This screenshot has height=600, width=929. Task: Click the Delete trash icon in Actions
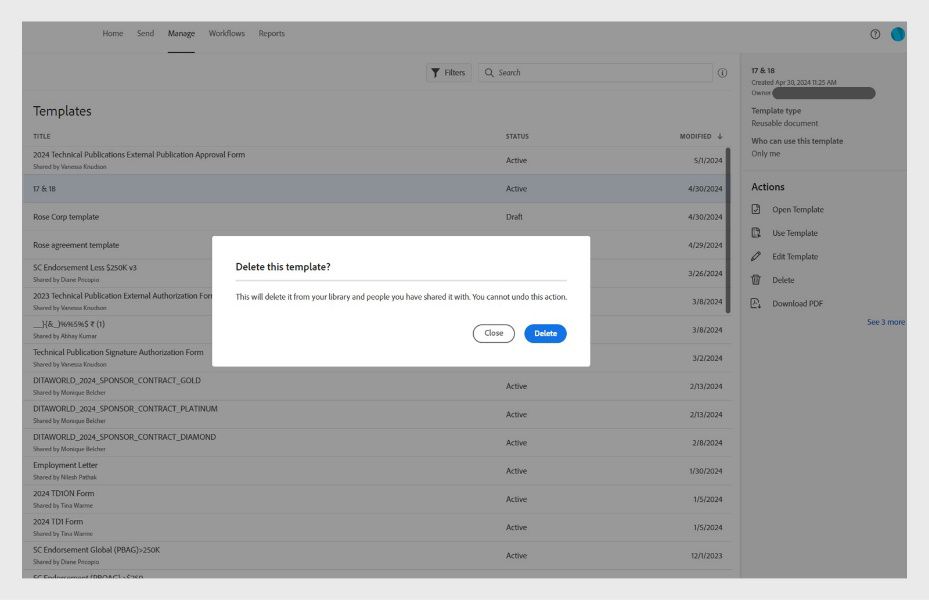pos(758,278)
